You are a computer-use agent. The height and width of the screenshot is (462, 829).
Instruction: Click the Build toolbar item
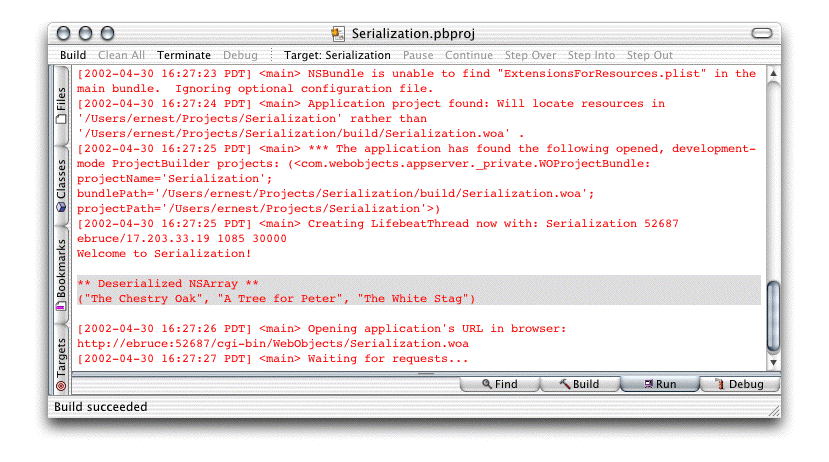[x=73, y=55]
